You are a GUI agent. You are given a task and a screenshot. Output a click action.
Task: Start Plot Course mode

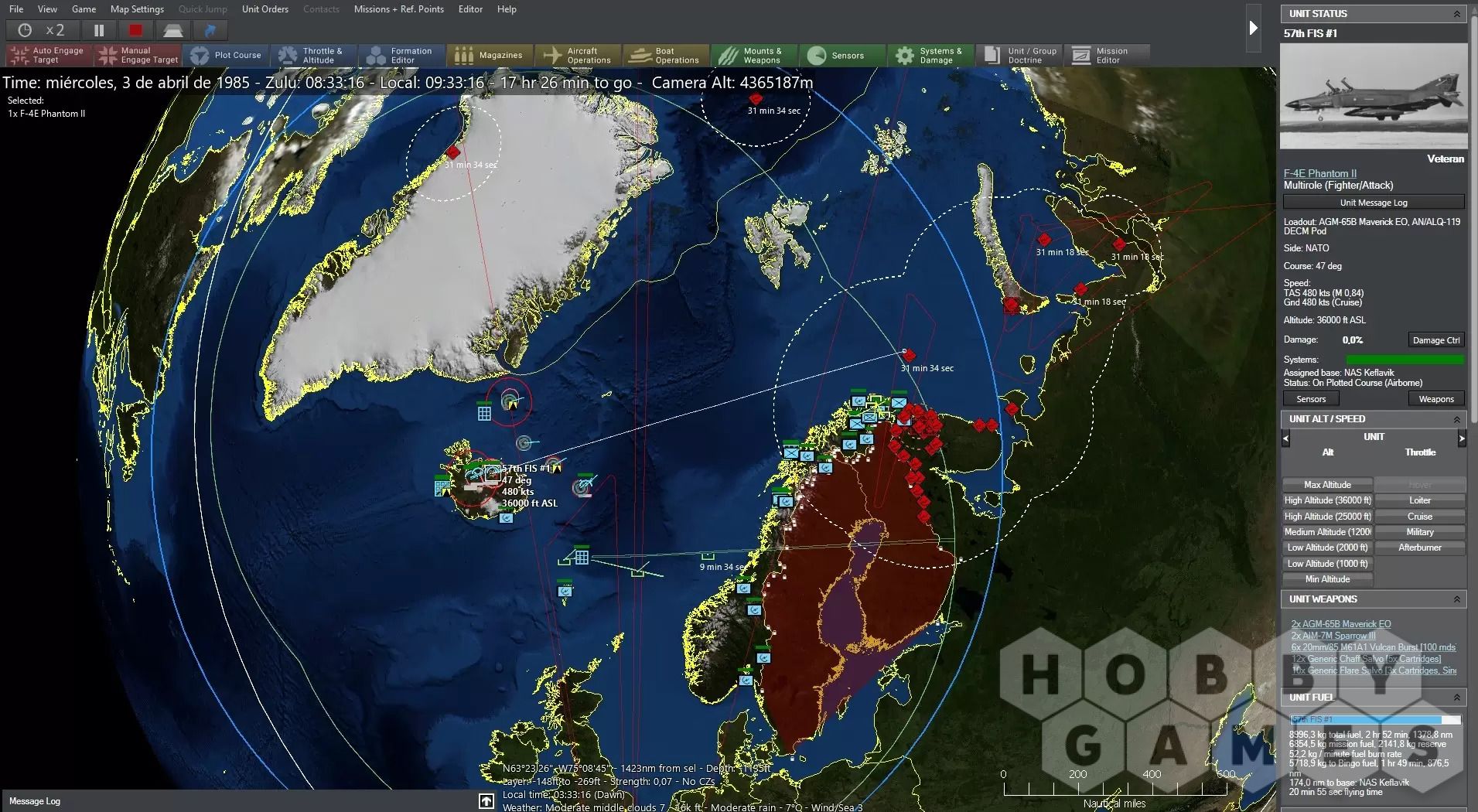(x=226, y=55)
